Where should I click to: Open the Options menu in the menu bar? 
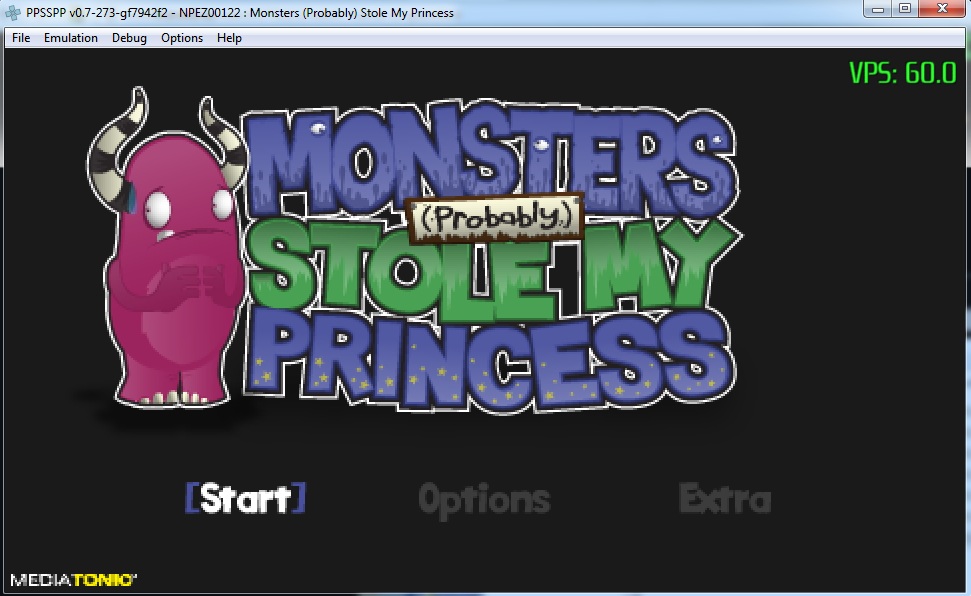coord(182,38)
